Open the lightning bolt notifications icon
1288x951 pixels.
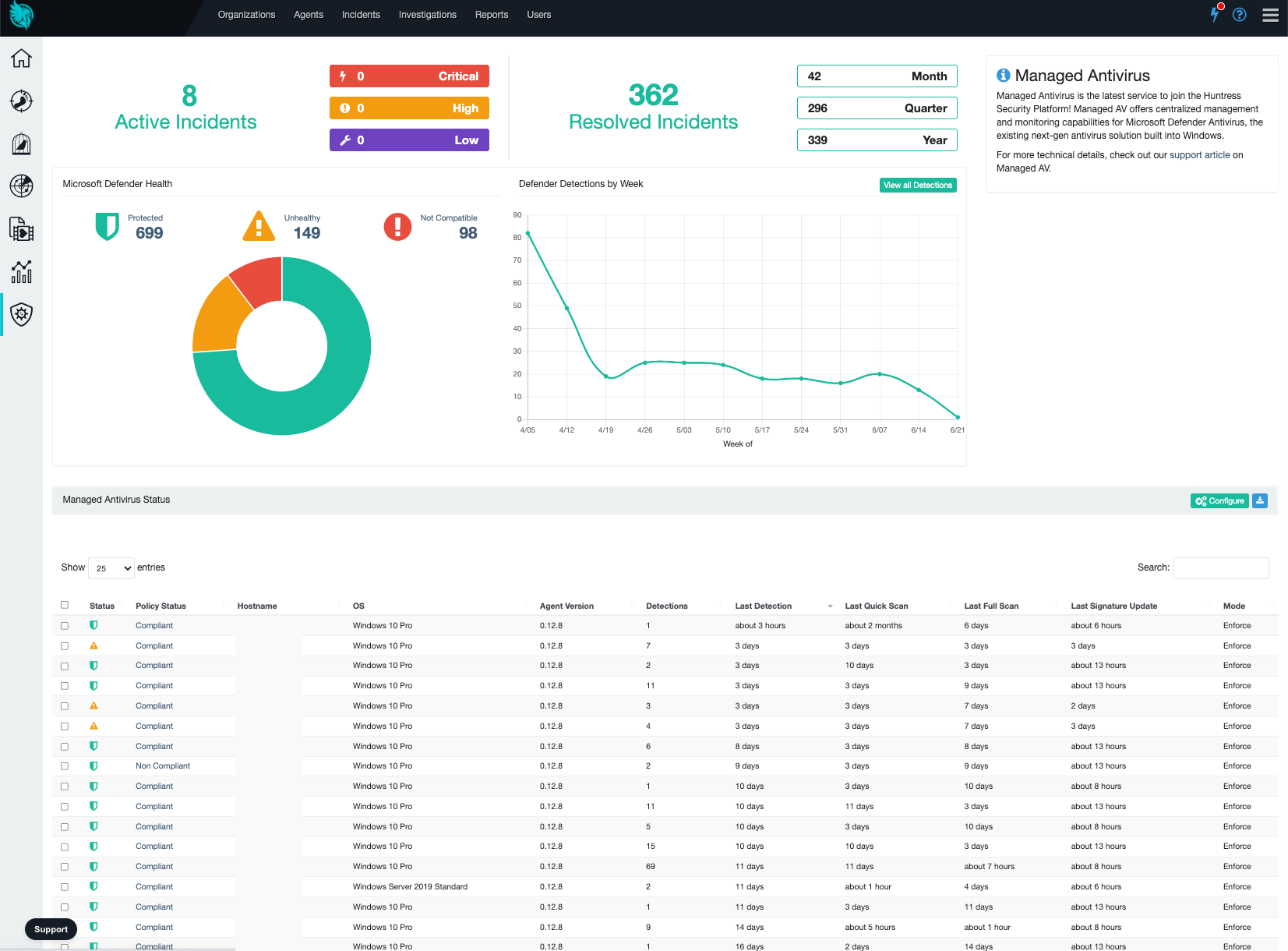point(1216,13)
